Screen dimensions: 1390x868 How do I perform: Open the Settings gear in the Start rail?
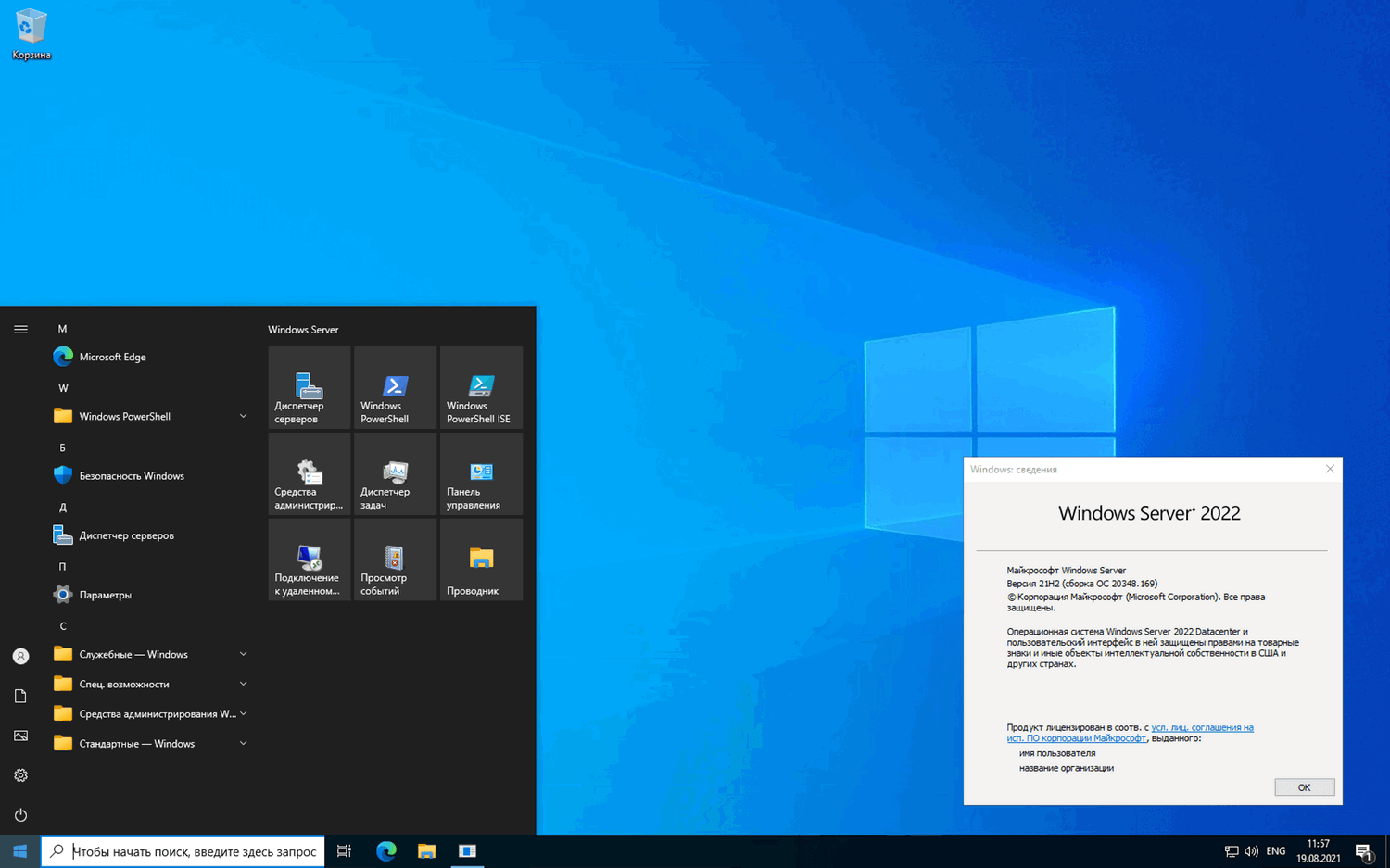click(x=20, y=774)
